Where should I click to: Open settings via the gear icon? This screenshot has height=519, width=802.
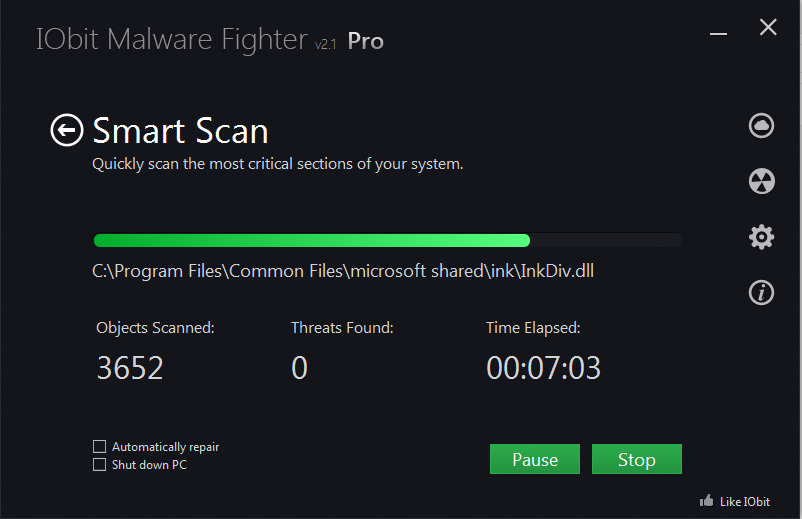click(761, 237)
